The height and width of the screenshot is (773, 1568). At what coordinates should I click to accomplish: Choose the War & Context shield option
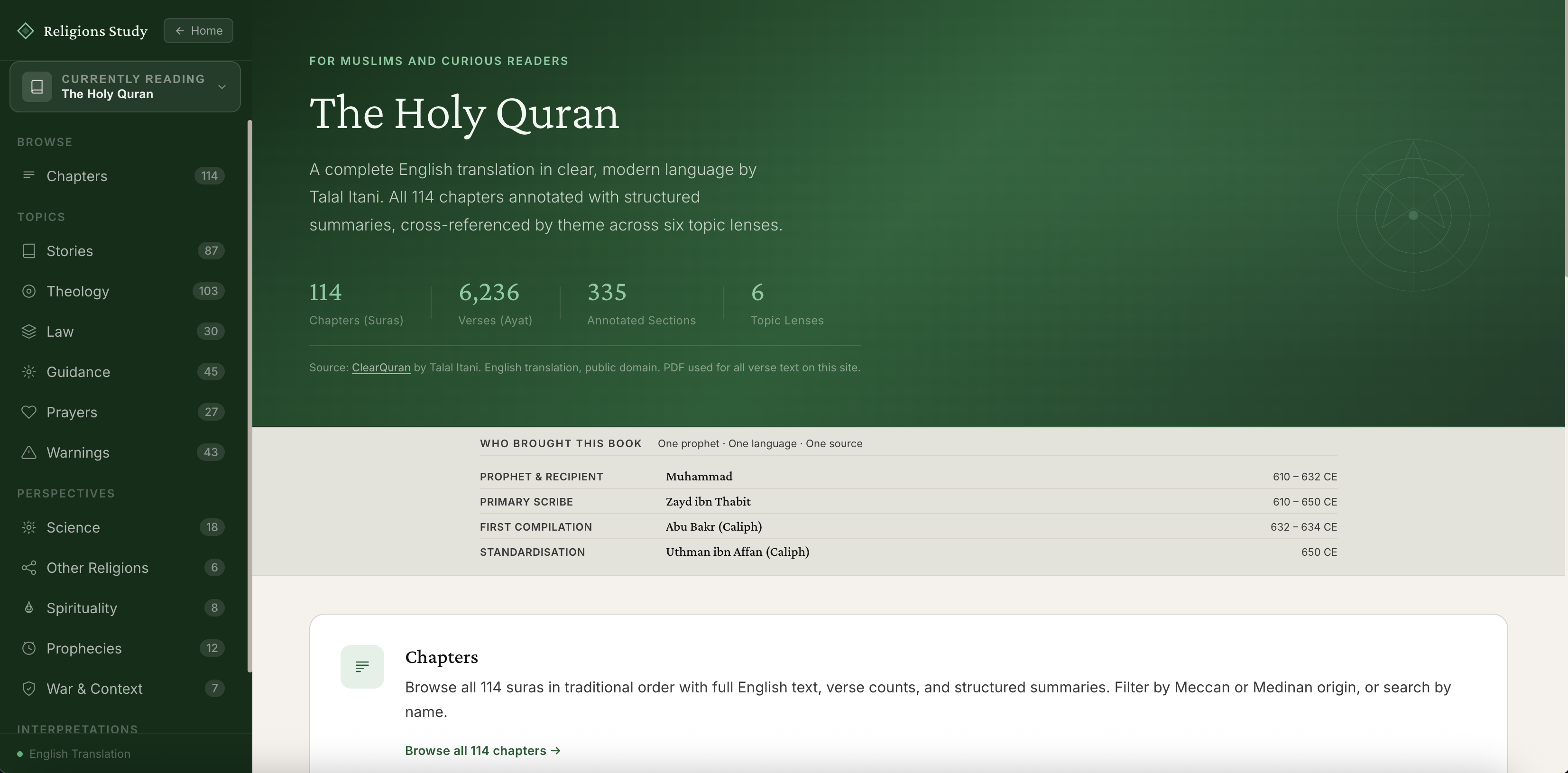pyautogui.click(x=95, y=689)
